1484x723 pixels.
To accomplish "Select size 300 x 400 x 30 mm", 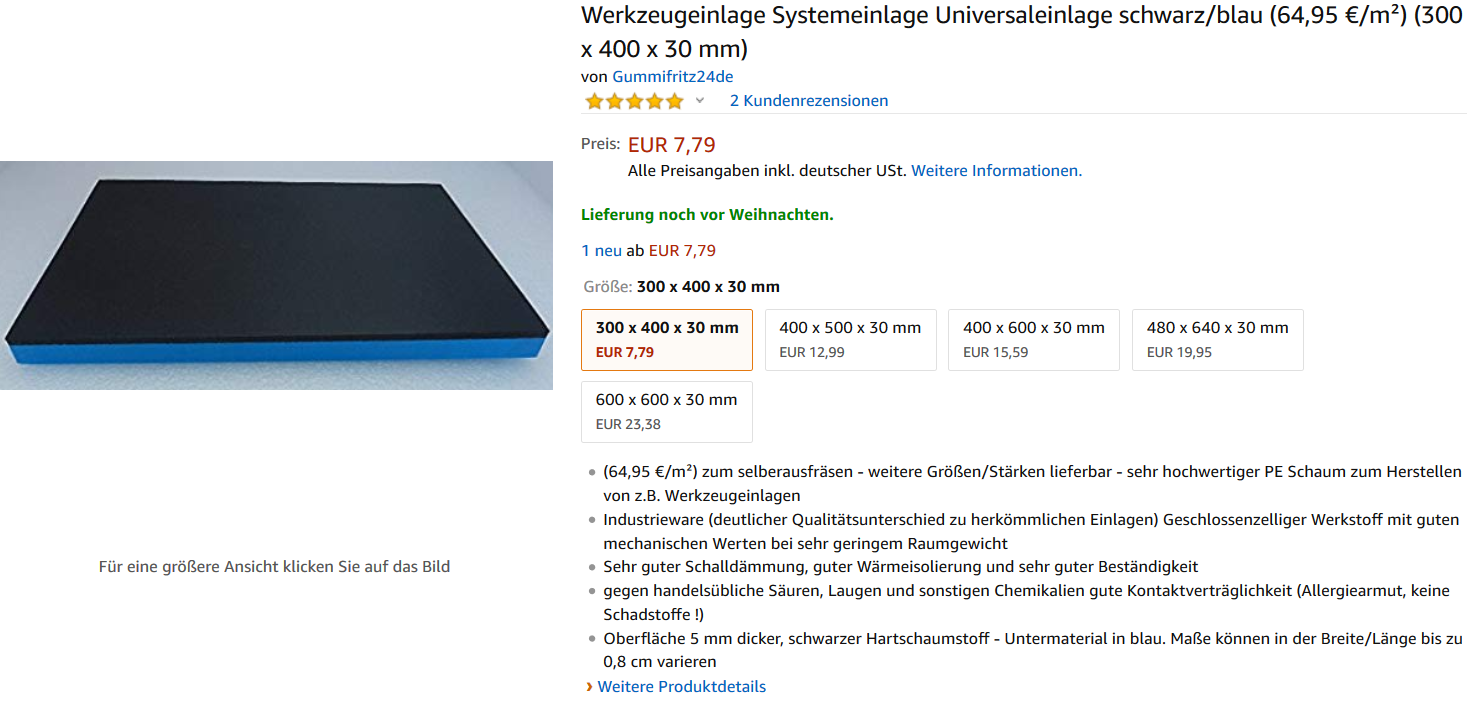I will (x=667, y=340).
